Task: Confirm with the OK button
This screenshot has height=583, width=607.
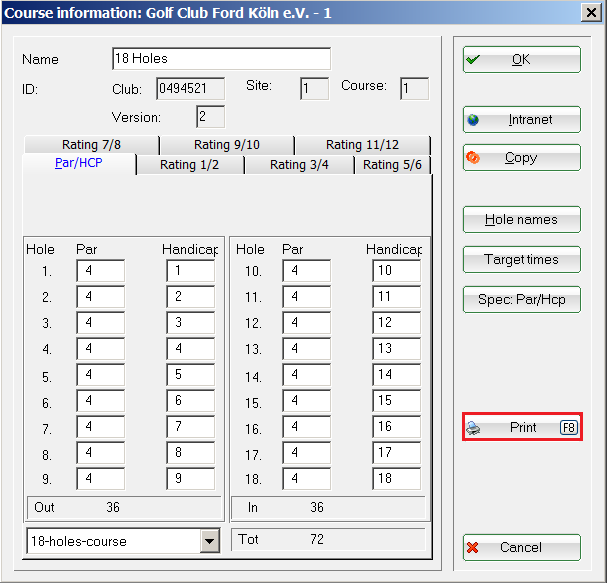Action: point(521,60)
